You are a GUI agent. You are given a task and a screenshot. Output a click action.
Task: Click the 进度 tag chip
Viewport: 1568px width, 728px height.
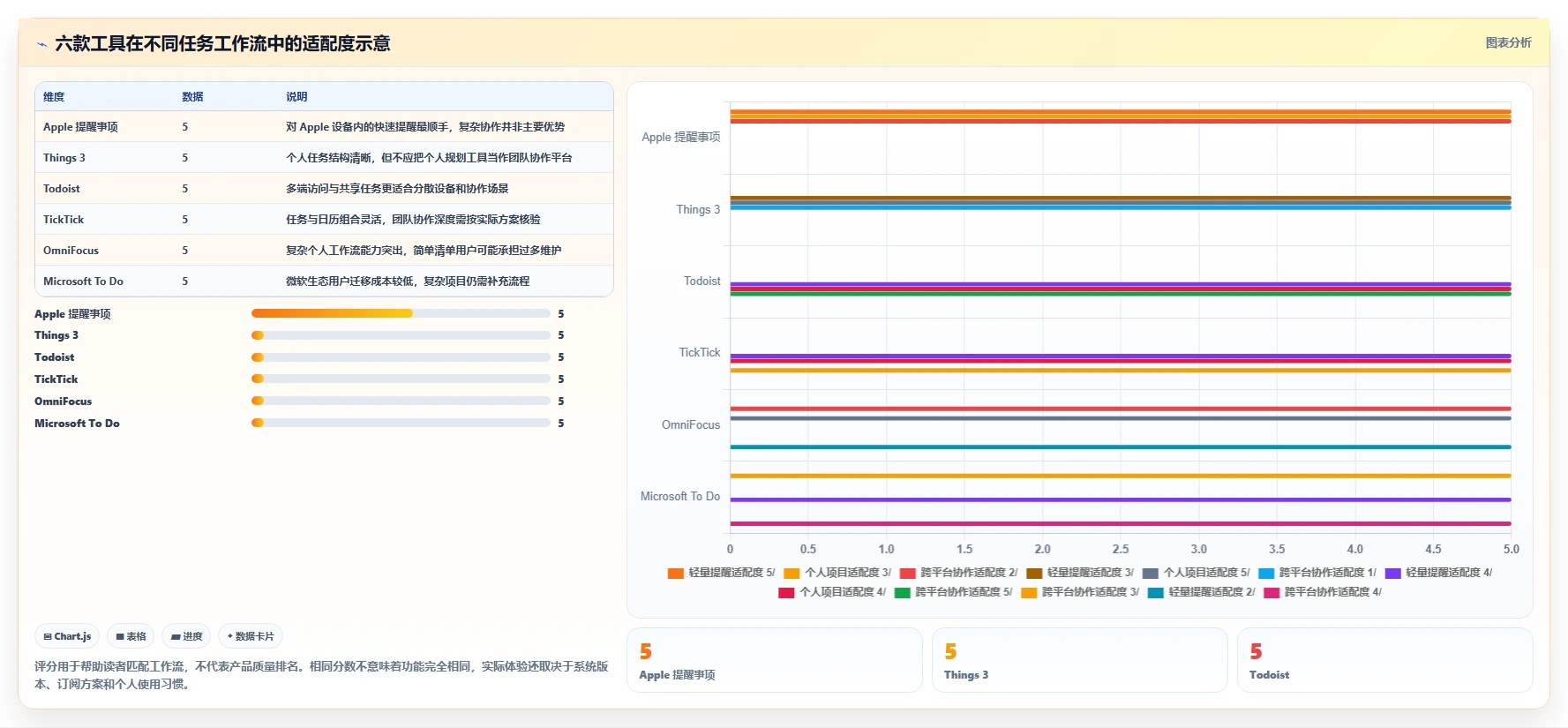pos(186,636)
